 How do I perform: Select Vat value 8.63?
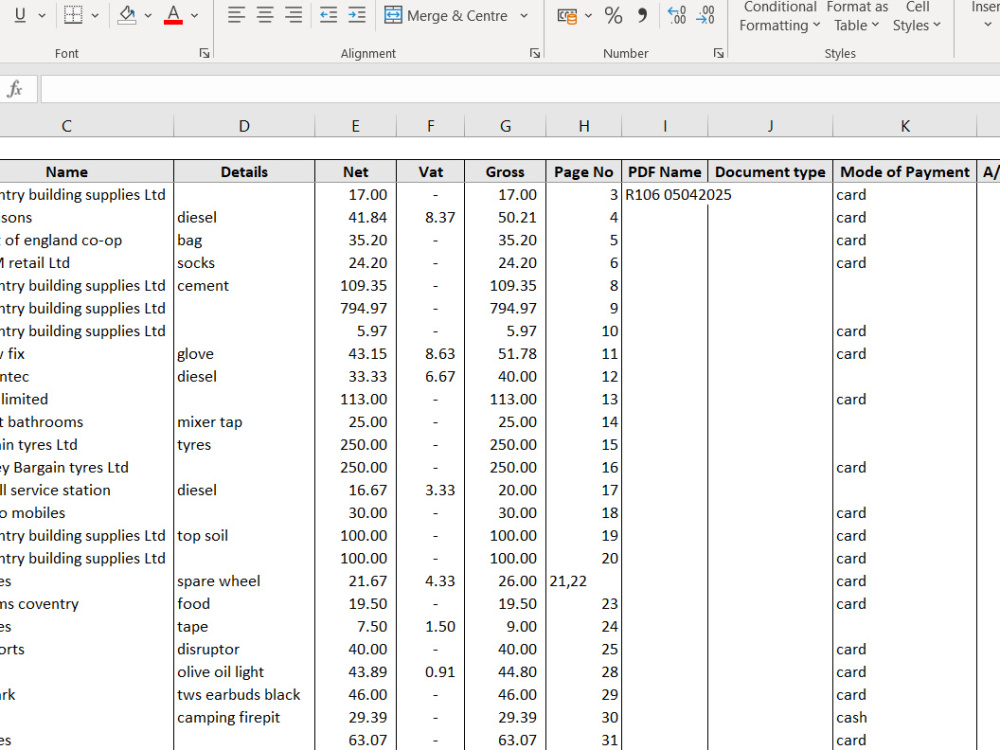click(430, 354)
